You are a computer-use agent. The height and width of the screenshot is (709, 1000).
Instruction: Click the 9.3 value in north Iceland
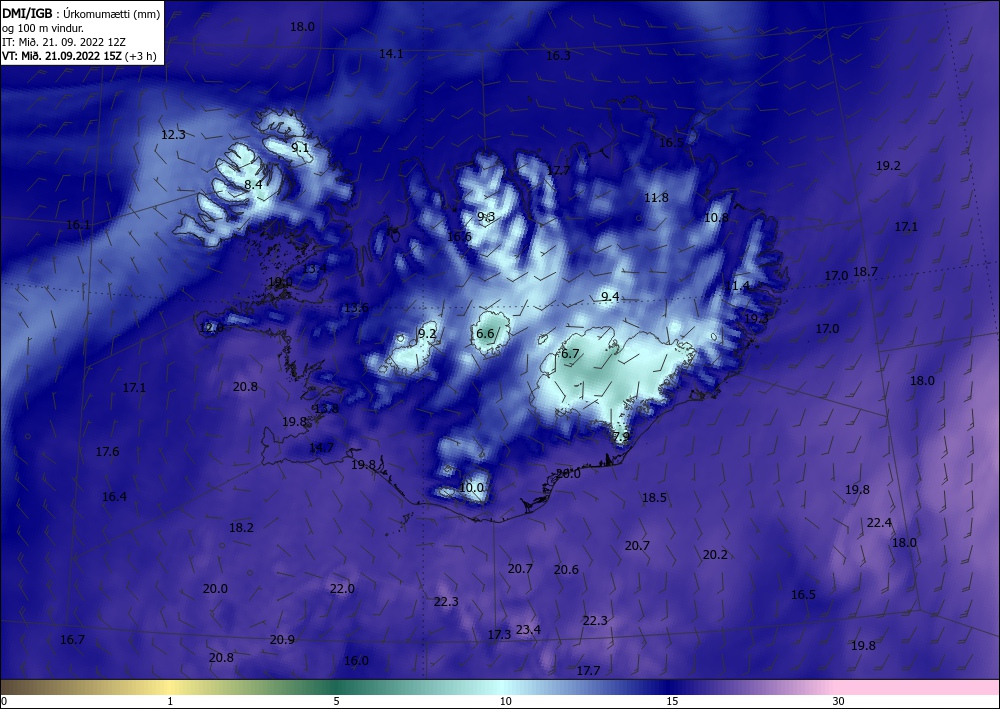click(x=486, y=217)
